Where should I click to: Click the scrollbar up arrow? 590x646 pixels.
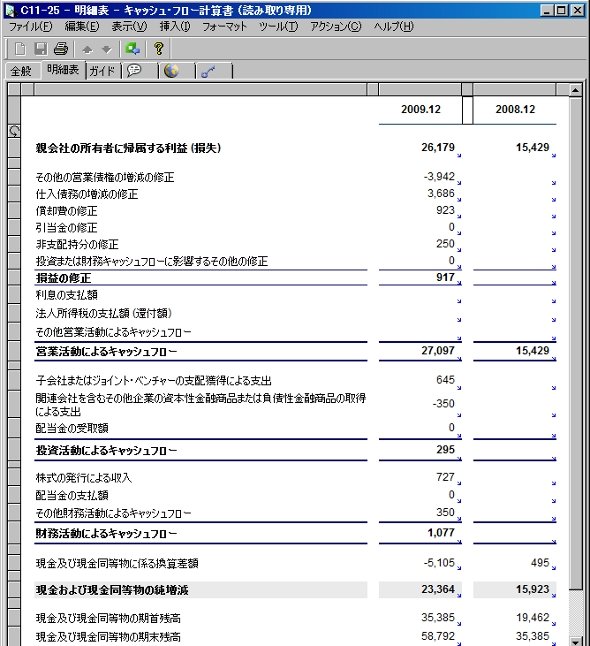pos(576,90)
